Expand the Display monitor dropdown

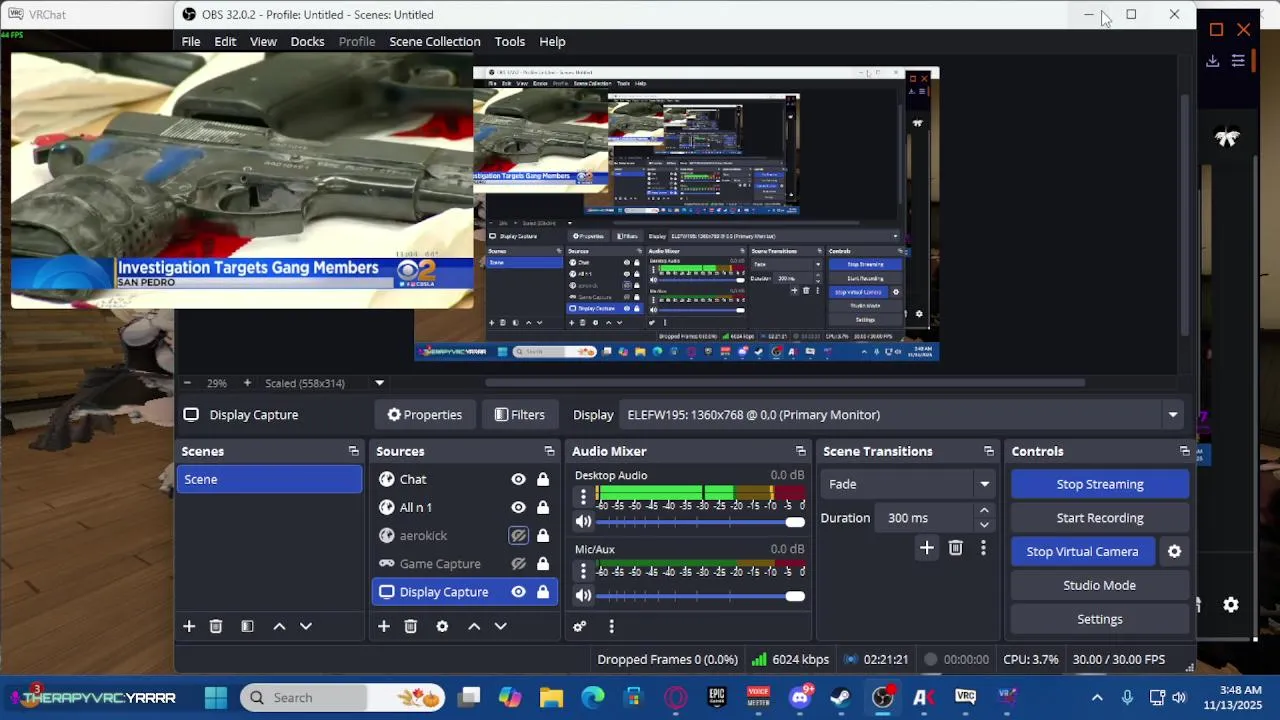[1173, 415]
